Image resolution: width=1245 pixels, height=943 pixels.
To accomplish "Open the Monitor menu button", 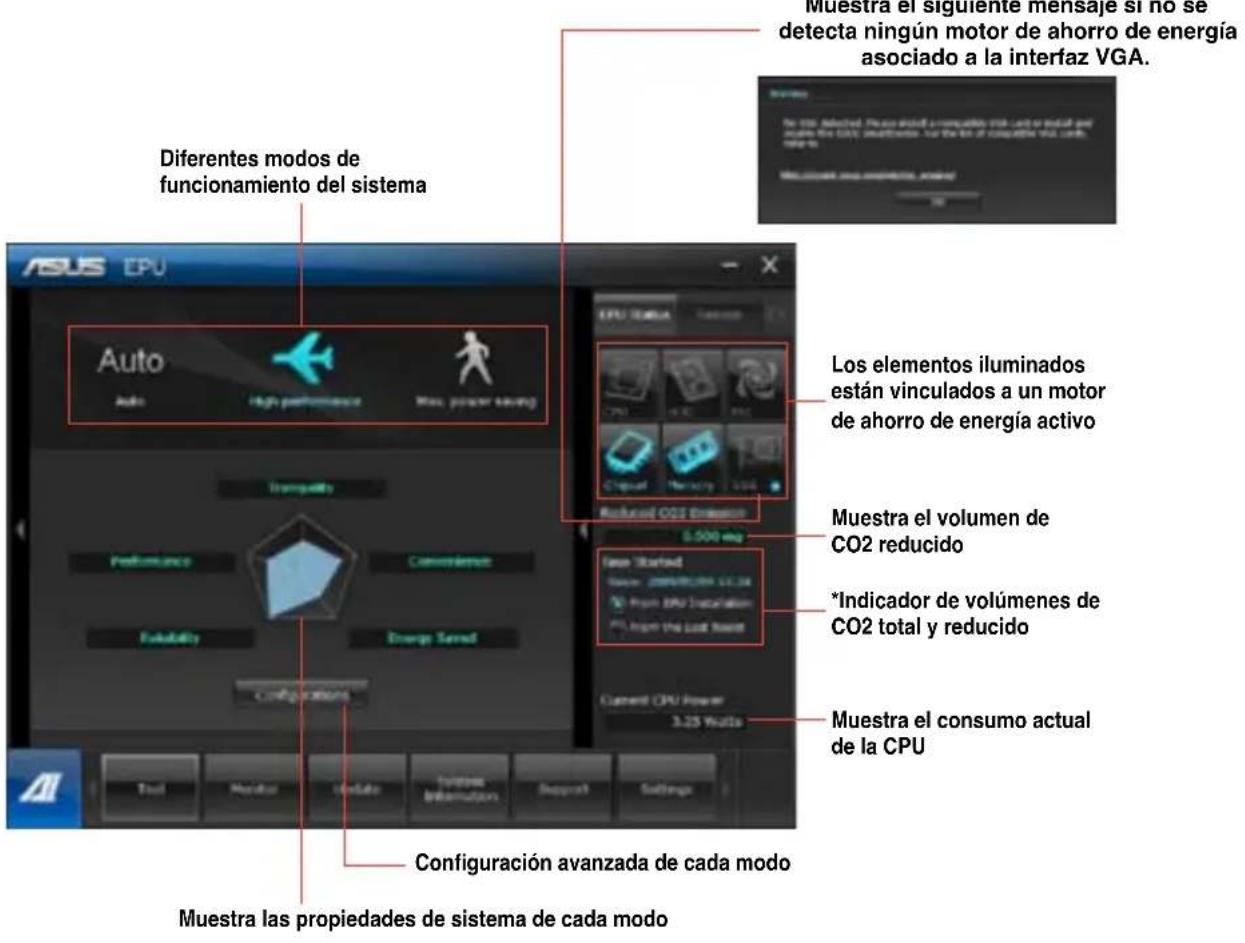I will point(254,788).
